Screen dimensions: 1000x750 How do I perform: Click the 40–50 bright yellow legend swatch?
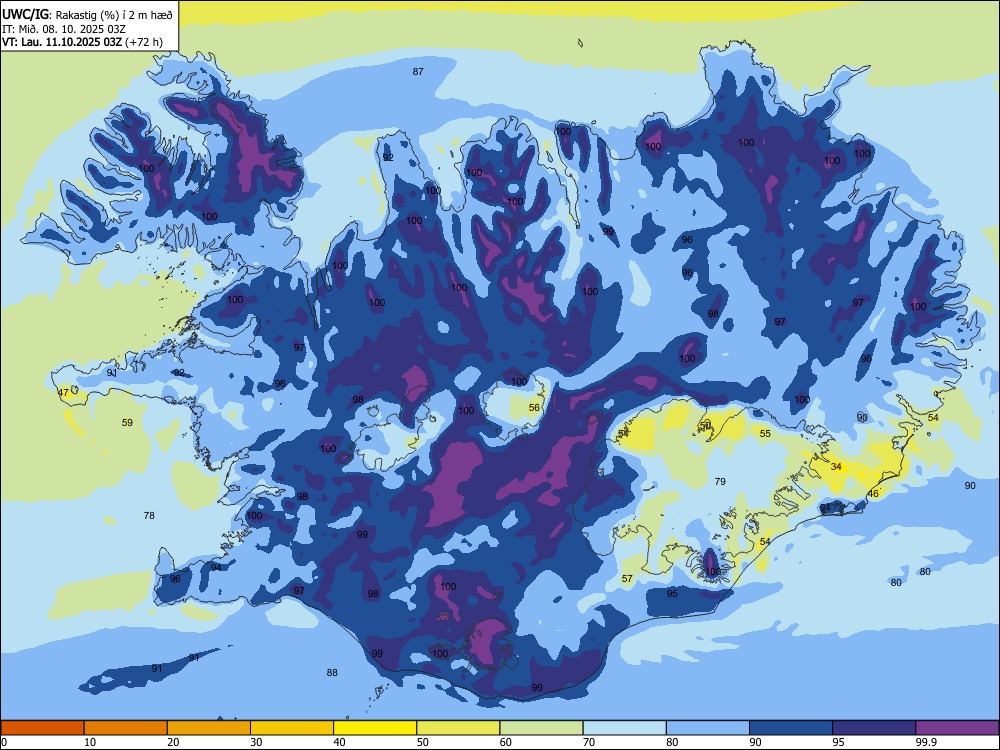click(x=375, y=728)
